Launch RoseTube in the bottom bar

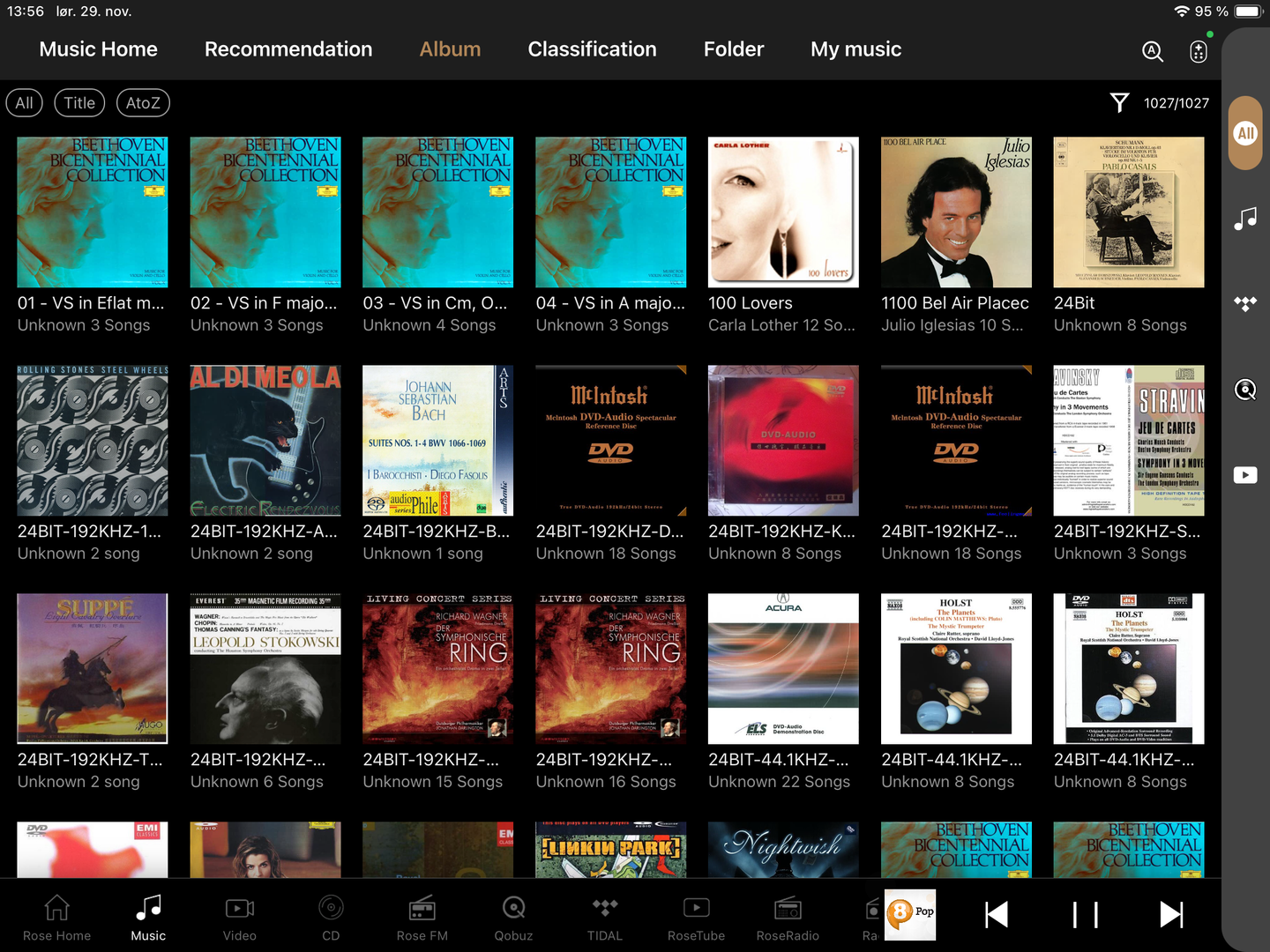[696, 917]
